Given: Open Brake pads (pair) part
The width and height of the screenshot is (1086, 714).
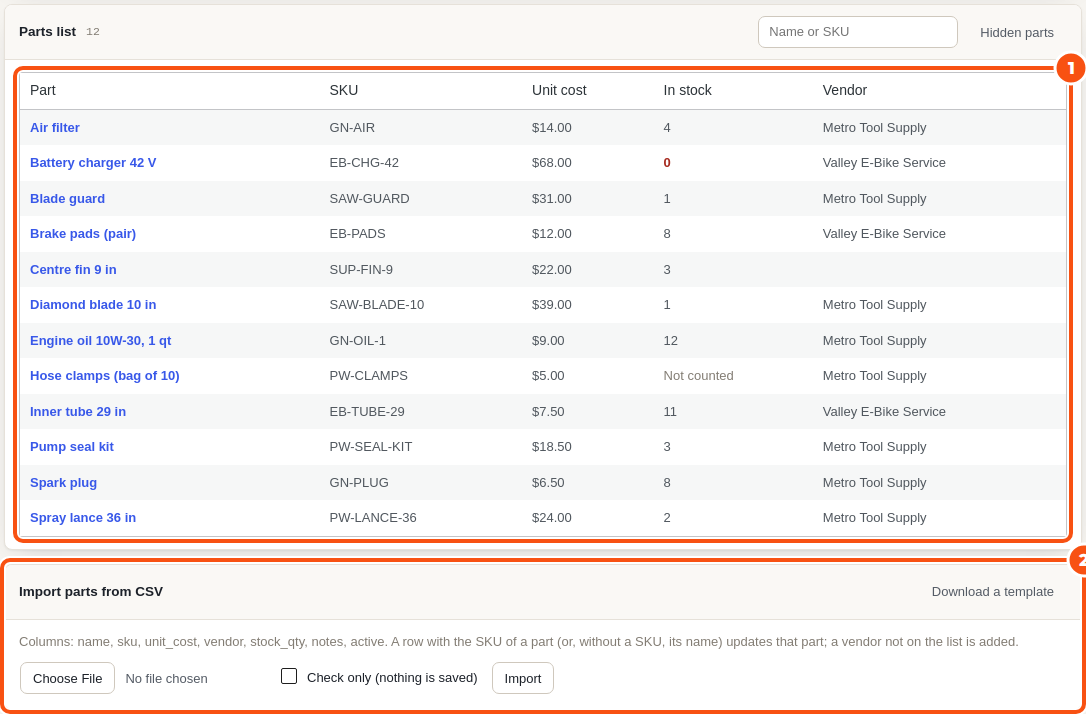Looking at the screenshot, I should [x=82, y=233].
